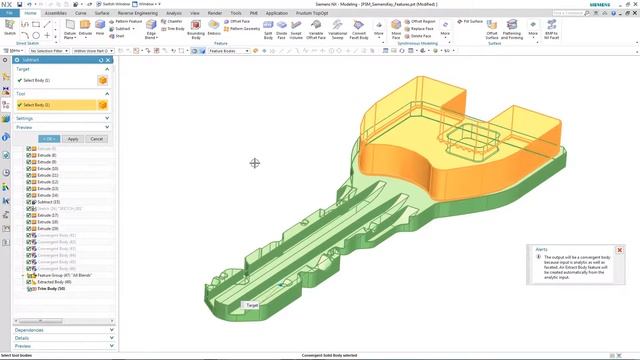The height and width of the screenshot is (360, 640).
Task: Toggle the Extrude (10) feature checkbox
Action: tap(29, 169)
